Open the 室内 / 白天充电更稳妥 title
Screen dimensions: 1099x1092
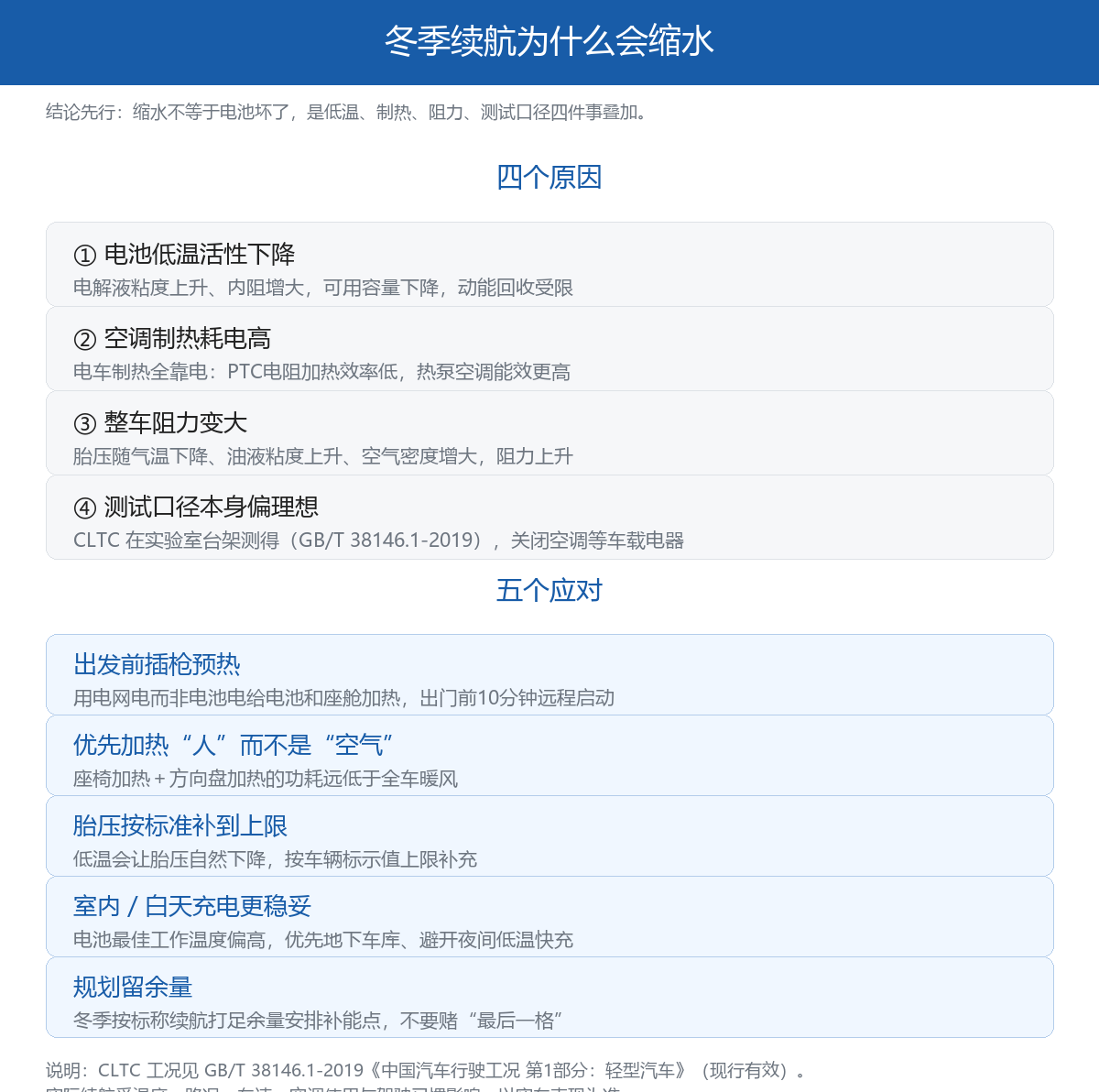pos(192,906)
